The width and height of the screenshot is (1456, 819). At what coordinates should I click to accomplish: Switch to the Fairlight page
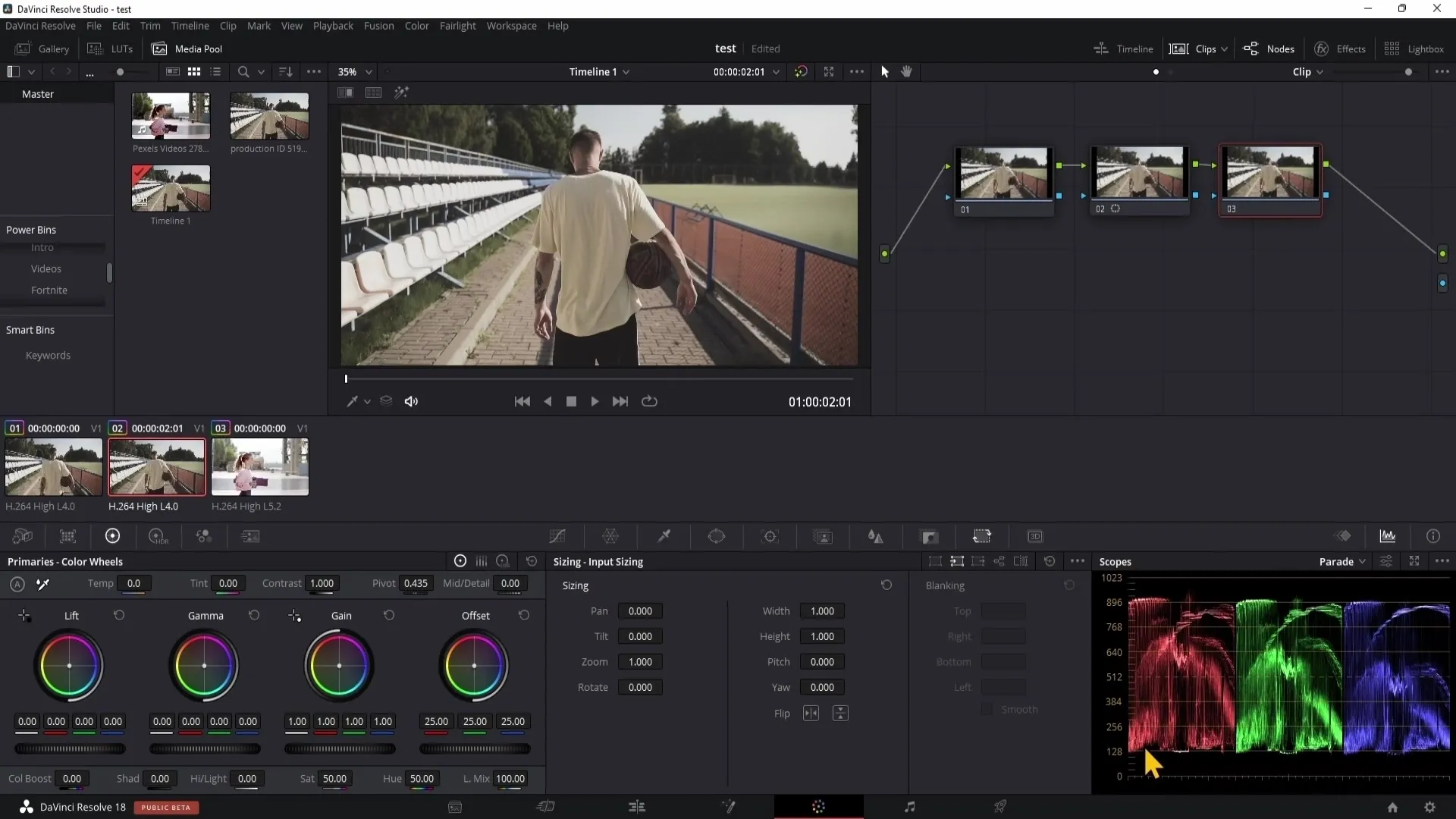tap(909, 807)
